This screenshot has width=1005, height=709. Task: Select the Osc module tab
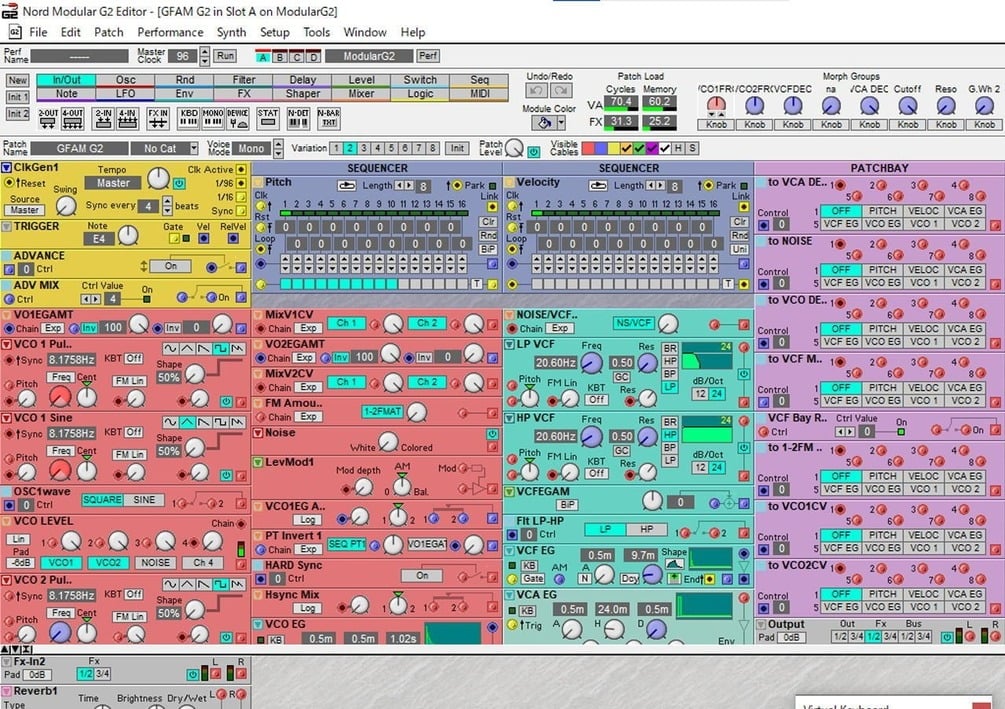(126, 80)
